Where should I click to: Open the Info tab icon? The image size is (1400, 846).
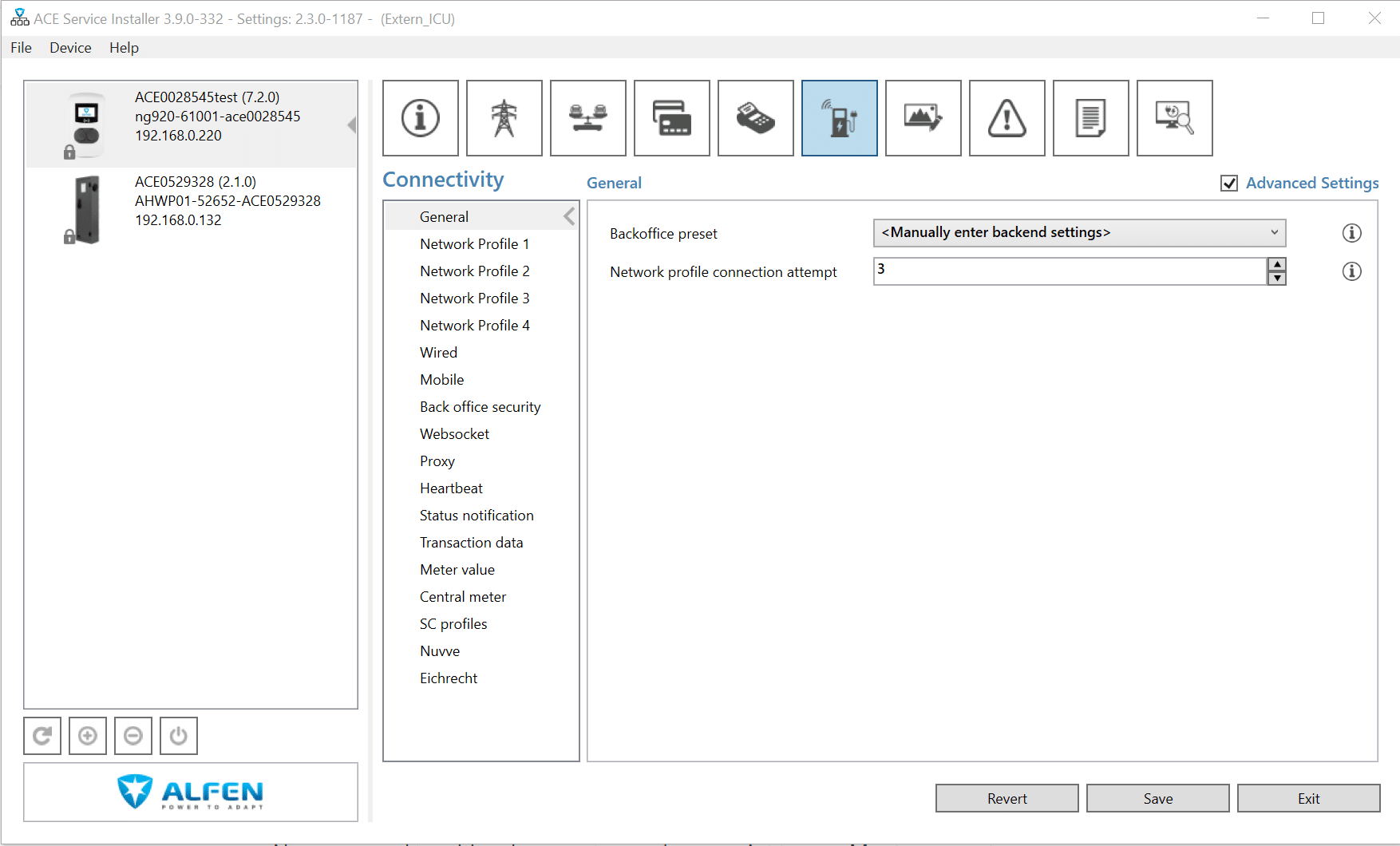click(421, 117)
